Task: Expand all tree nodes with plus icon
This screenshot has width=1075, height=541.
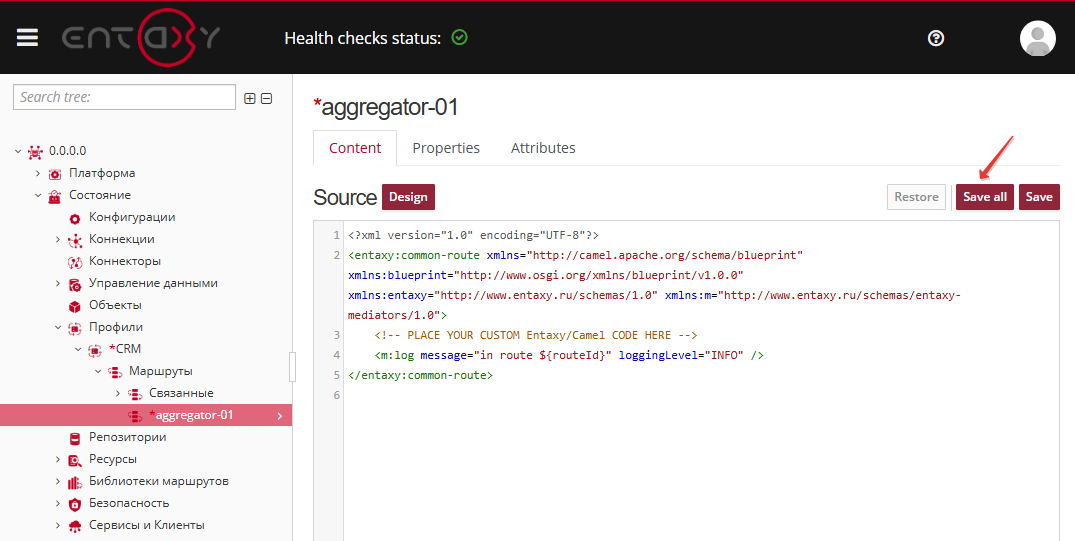Action: (250, 98)
